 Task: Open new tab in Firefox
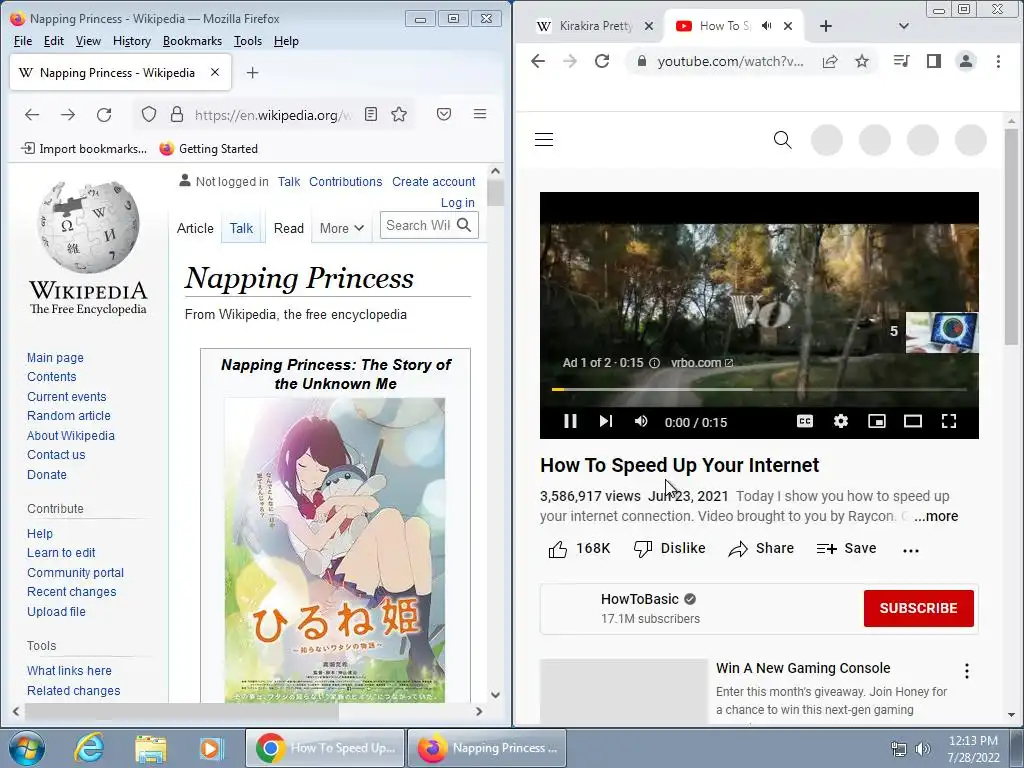[253, 72]
